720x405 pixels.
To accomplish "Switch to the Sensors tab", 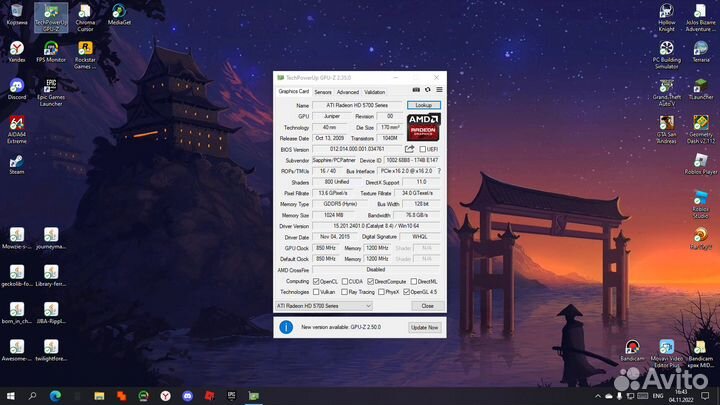I will 323,91.
